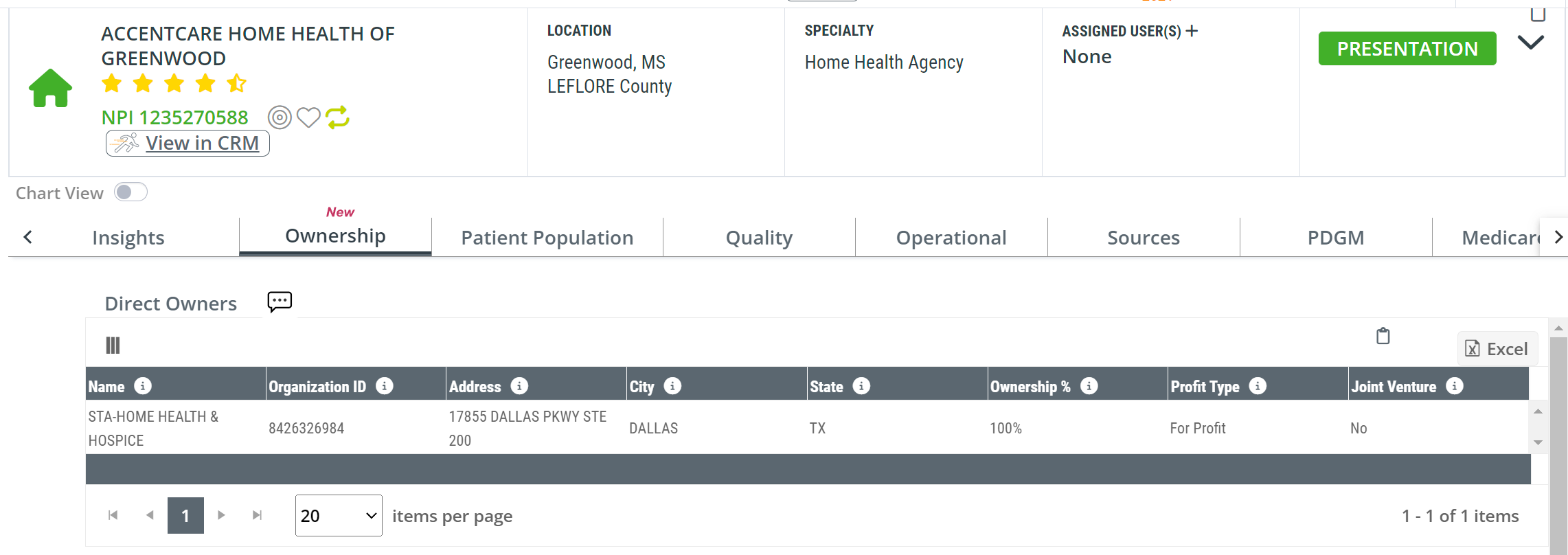Switch to the Patient Population tab
This screenshot has height=555, width=1568.
[x=547, y=238]
